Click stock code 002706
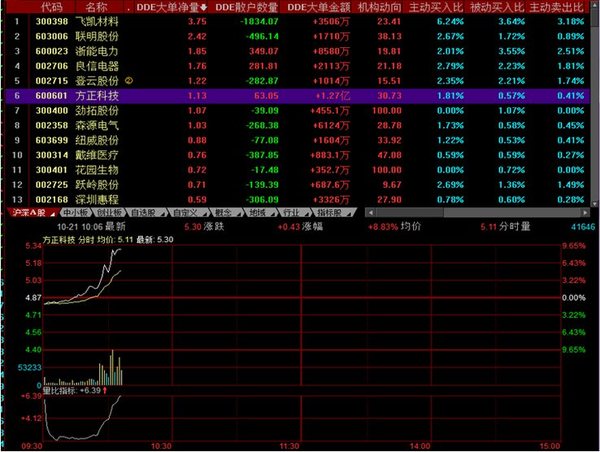Viewport: 600px width, 452px height. point(52,66)
